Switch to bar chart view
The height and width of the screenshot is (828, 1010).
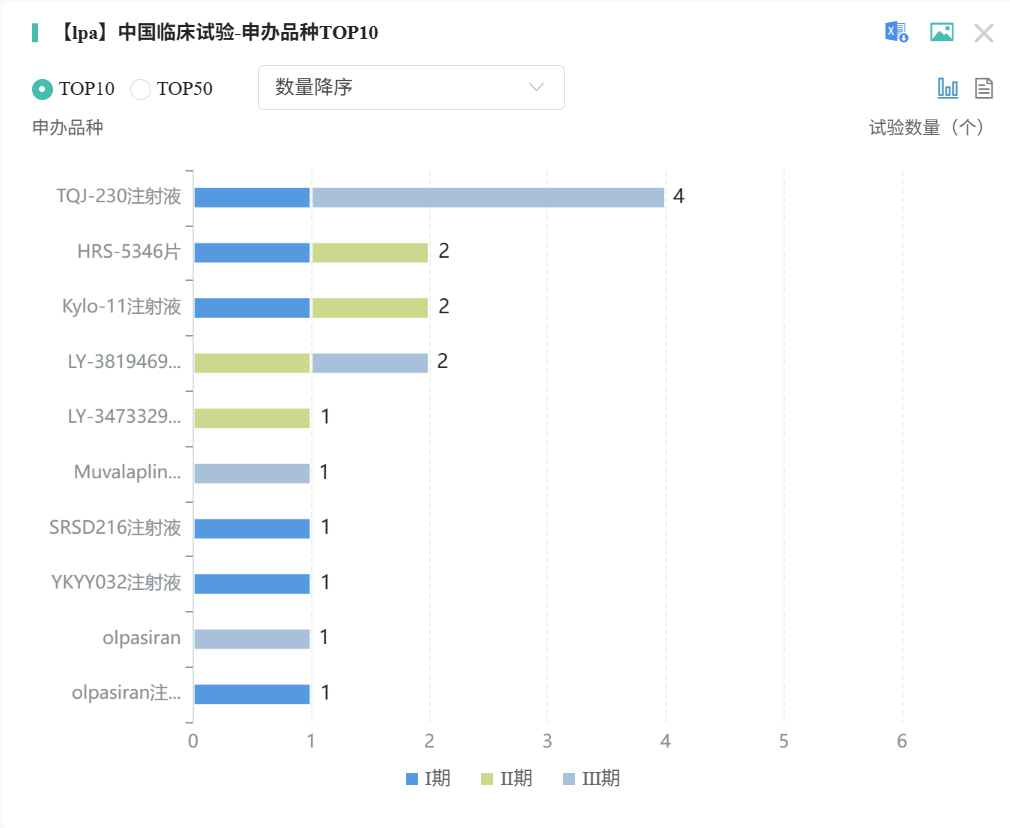tap(947, 88)
